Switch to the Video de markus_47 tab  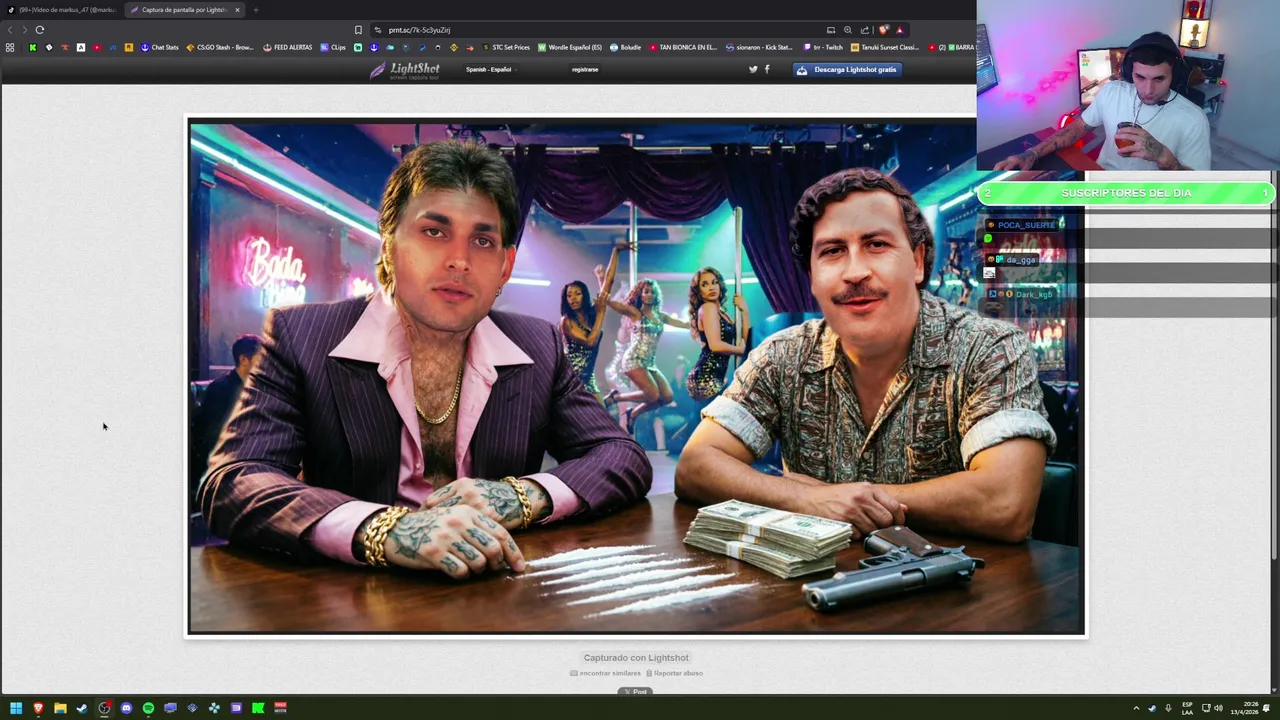(62, 10)
